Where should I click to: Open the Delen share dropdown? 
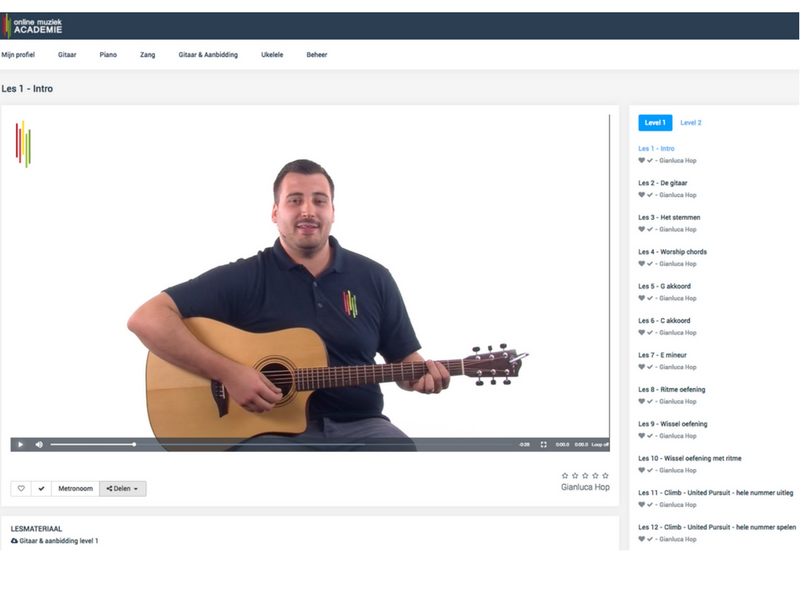(123, 489)
